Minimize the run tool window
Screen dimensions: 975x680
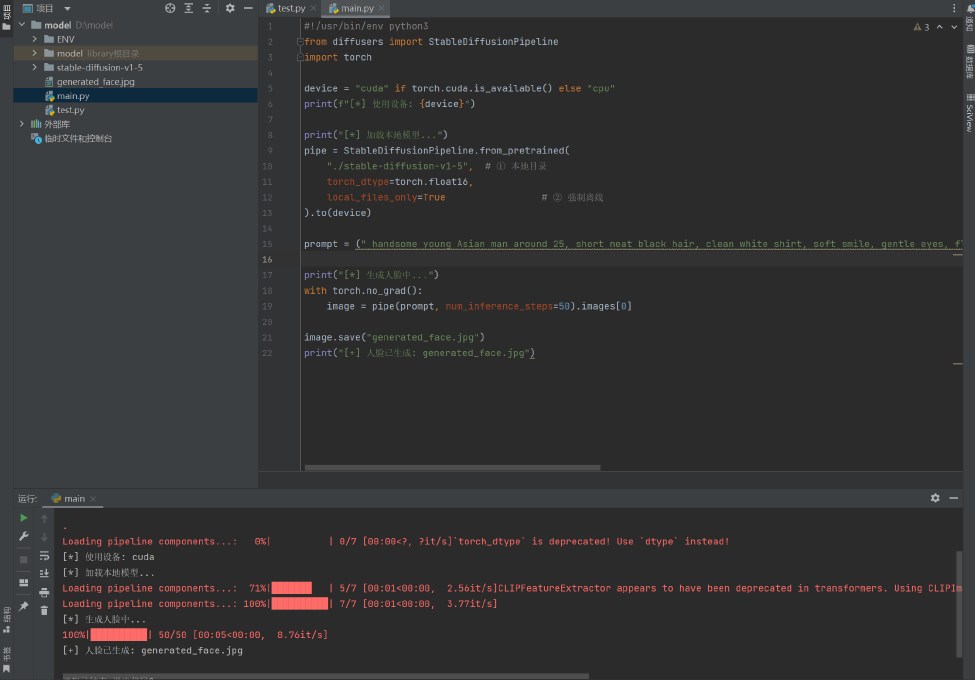(954, 498)
